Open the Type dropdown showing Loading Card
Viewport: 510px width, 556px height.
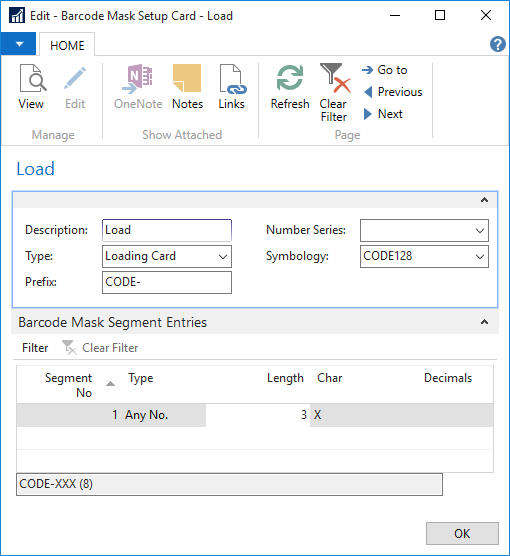click(167, 256)
